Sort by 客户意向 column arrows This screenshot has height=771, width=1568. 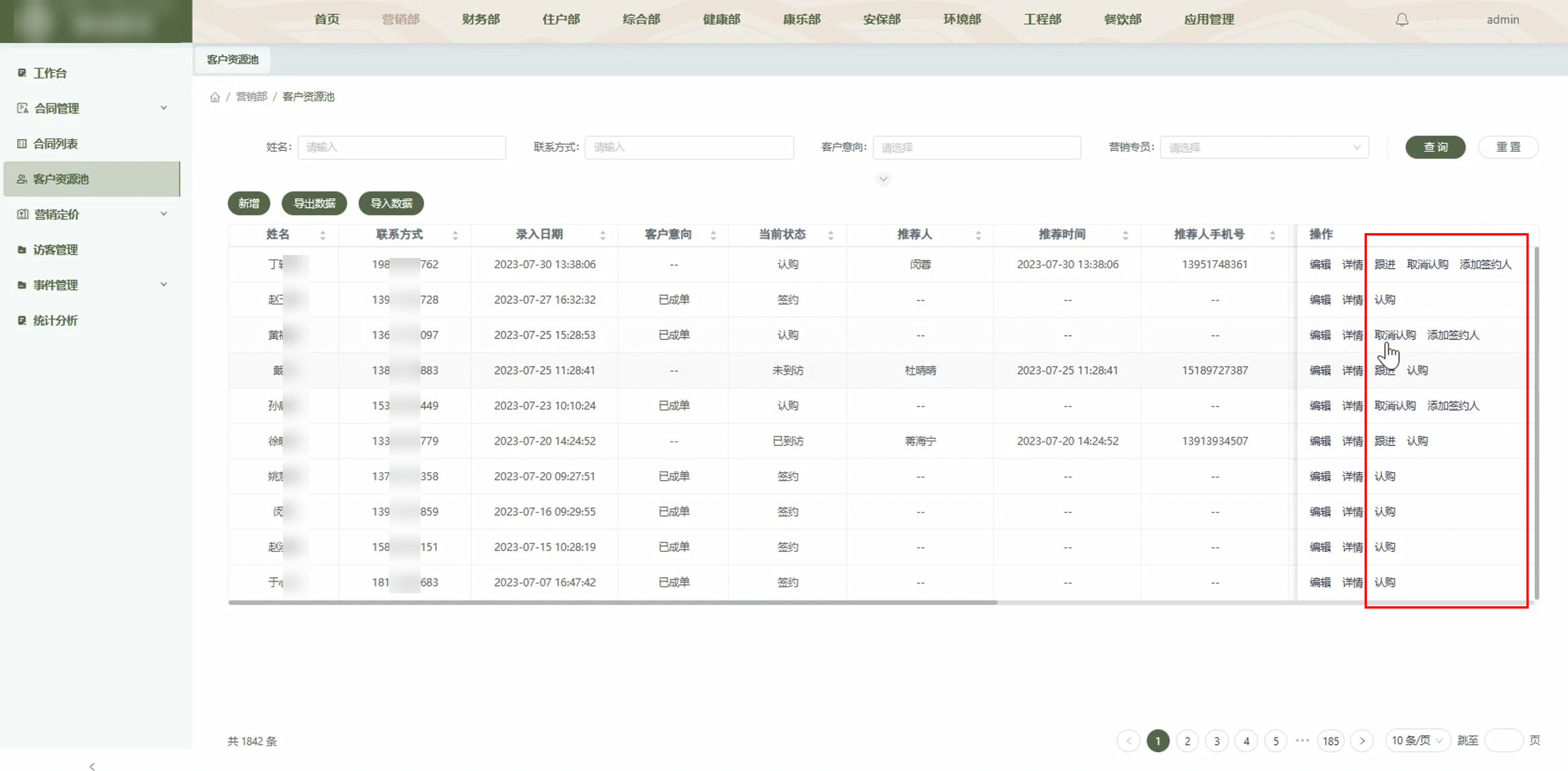714,235
